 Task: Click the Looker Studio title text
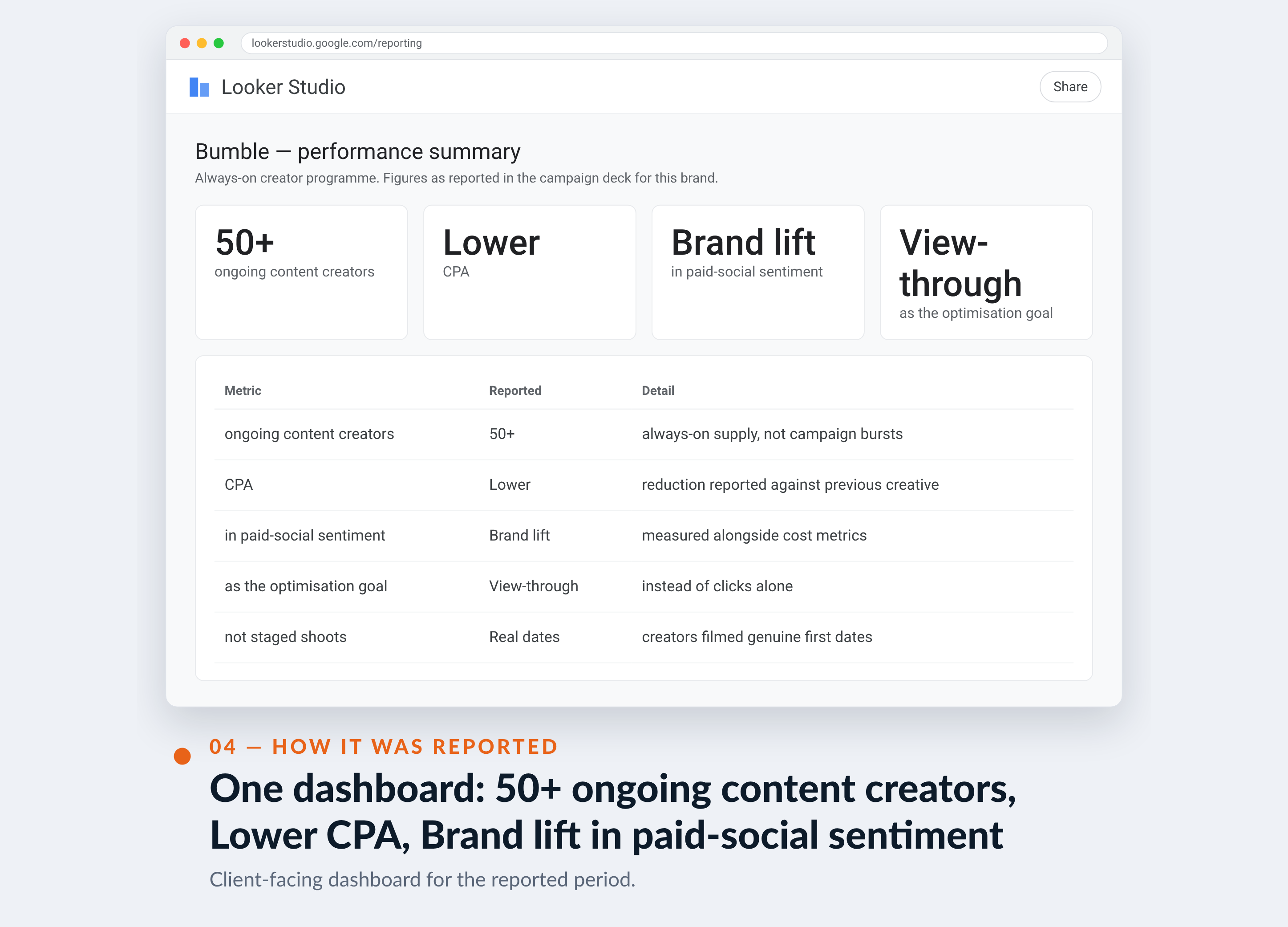pos(284,87)
